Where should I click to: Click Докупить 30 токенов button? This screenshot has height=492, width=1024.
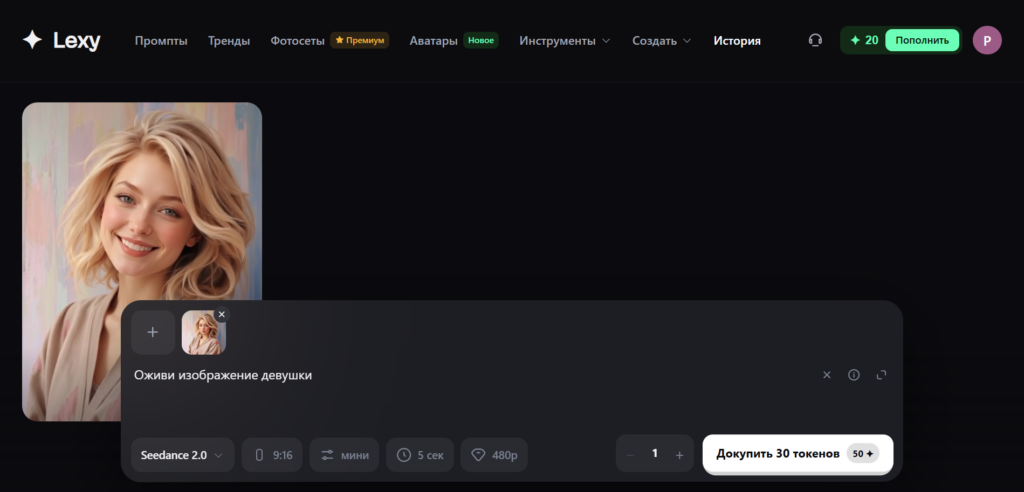coord(797,453)
